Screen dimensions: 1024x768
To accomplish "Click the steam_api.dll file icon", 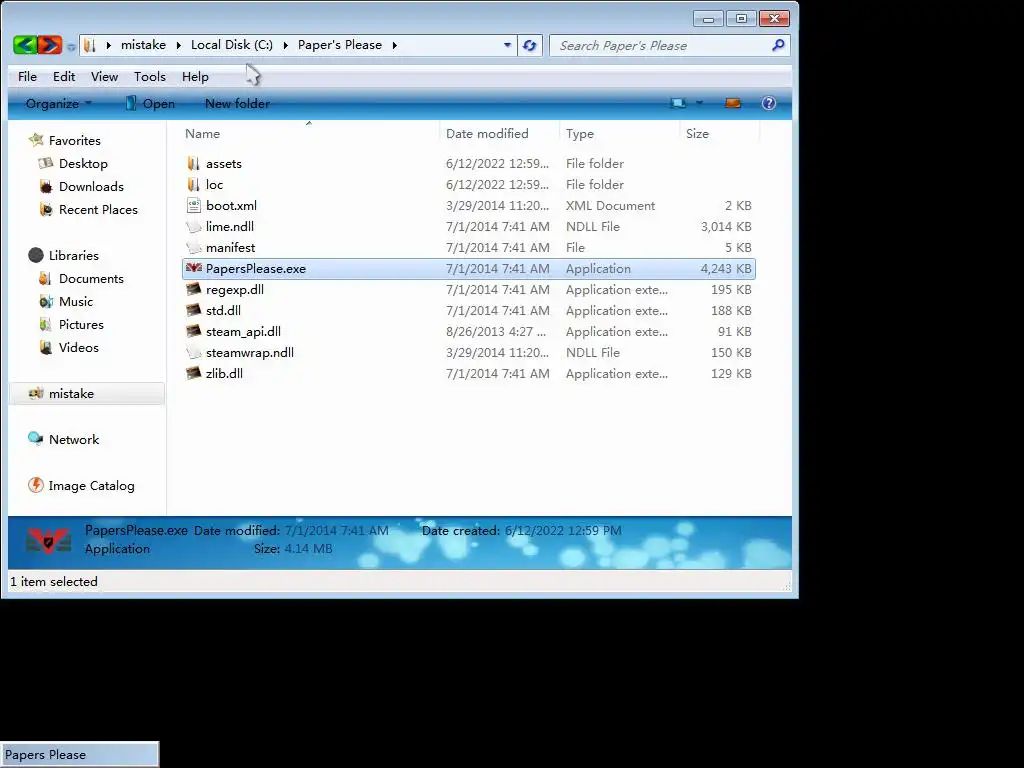I will [193, 331].
